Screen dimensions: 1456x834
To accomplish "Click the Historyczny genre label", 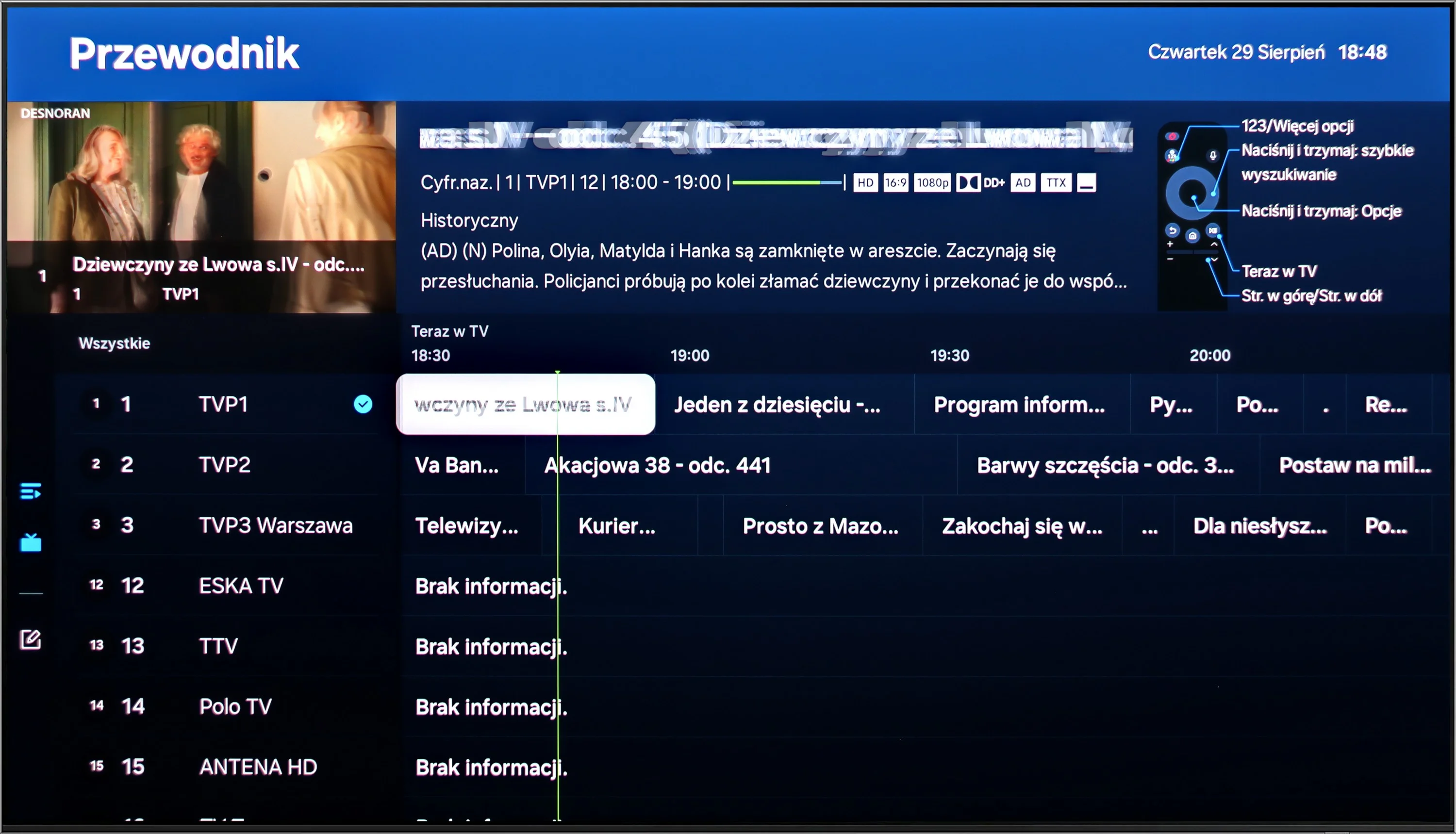I will [469, 221].
